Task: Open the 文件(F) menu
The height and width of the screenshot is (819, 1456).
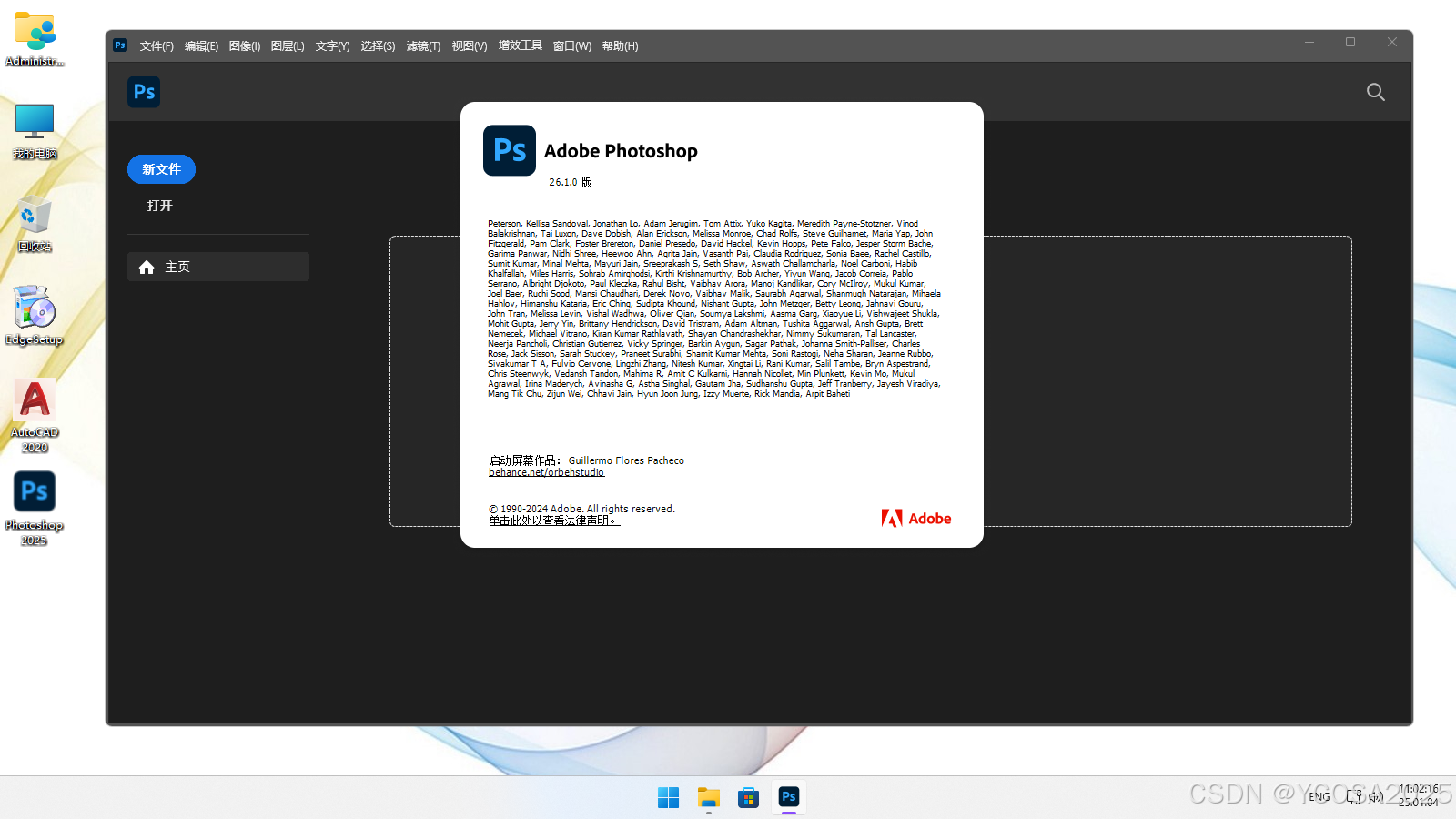Action: point(157,46)
